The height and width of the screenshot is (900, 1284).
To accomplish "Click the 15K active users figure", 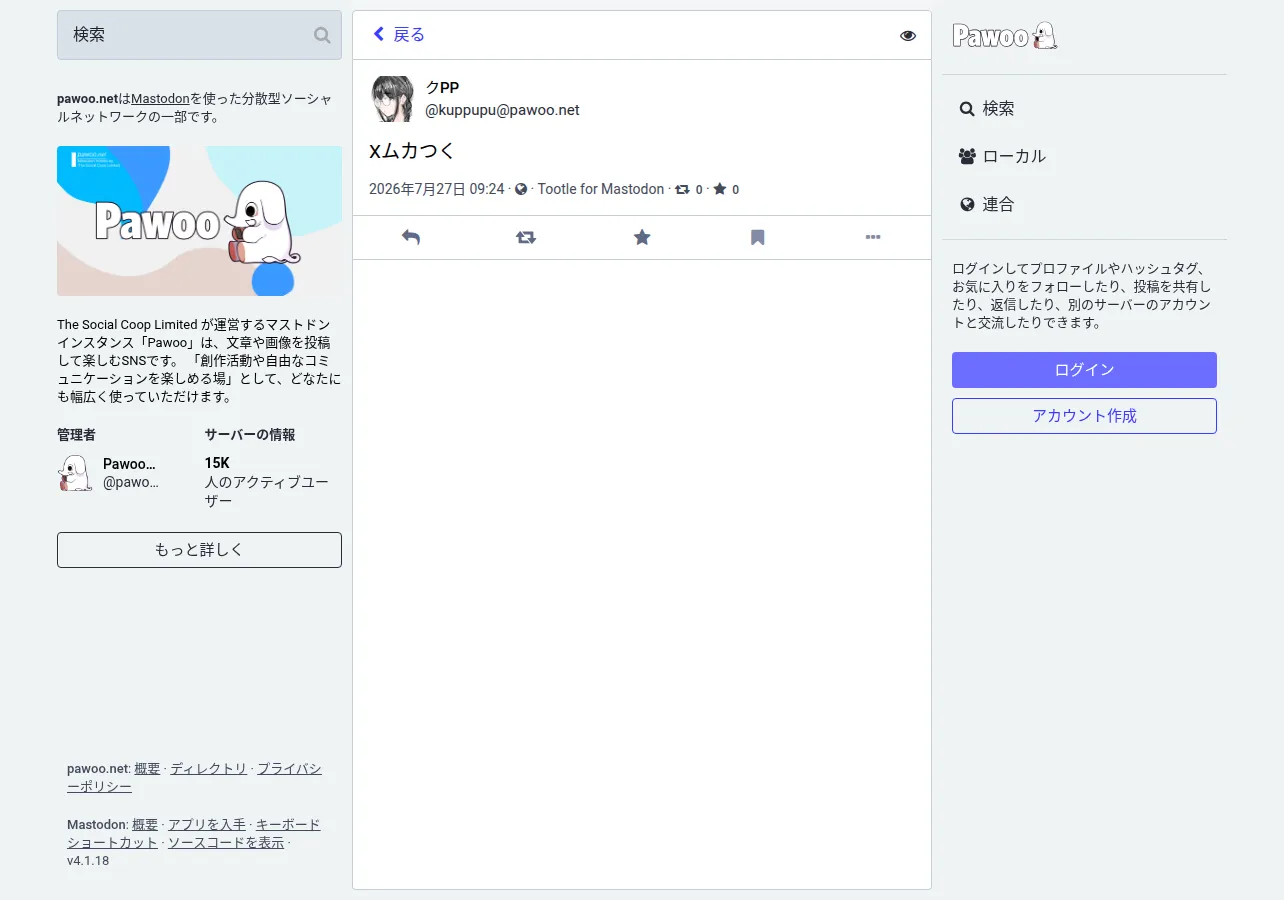I will coord(217,463).
